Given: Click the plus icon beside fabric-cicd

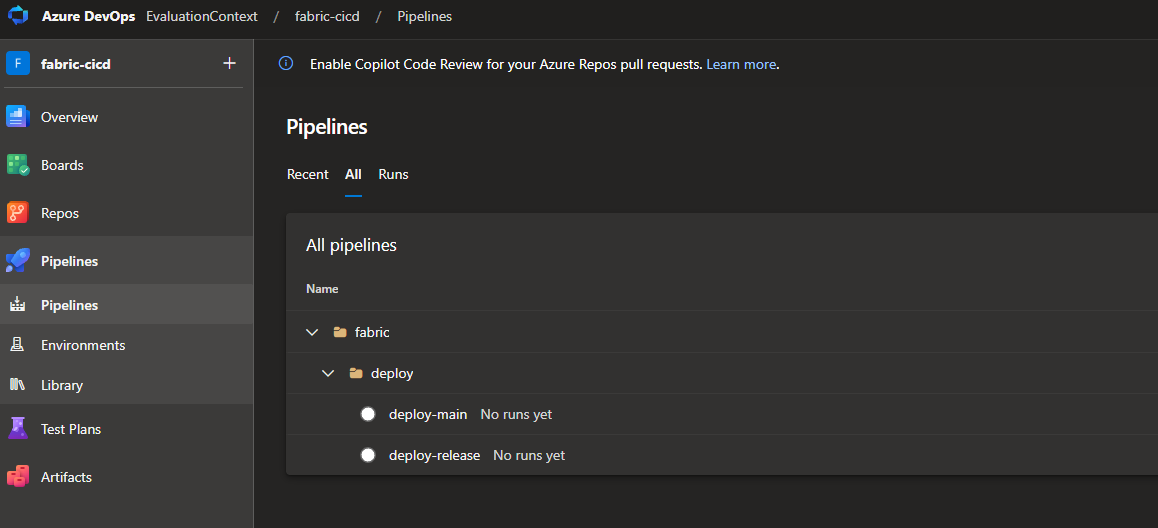Looking at the screenshot, I should click(229, 64).
